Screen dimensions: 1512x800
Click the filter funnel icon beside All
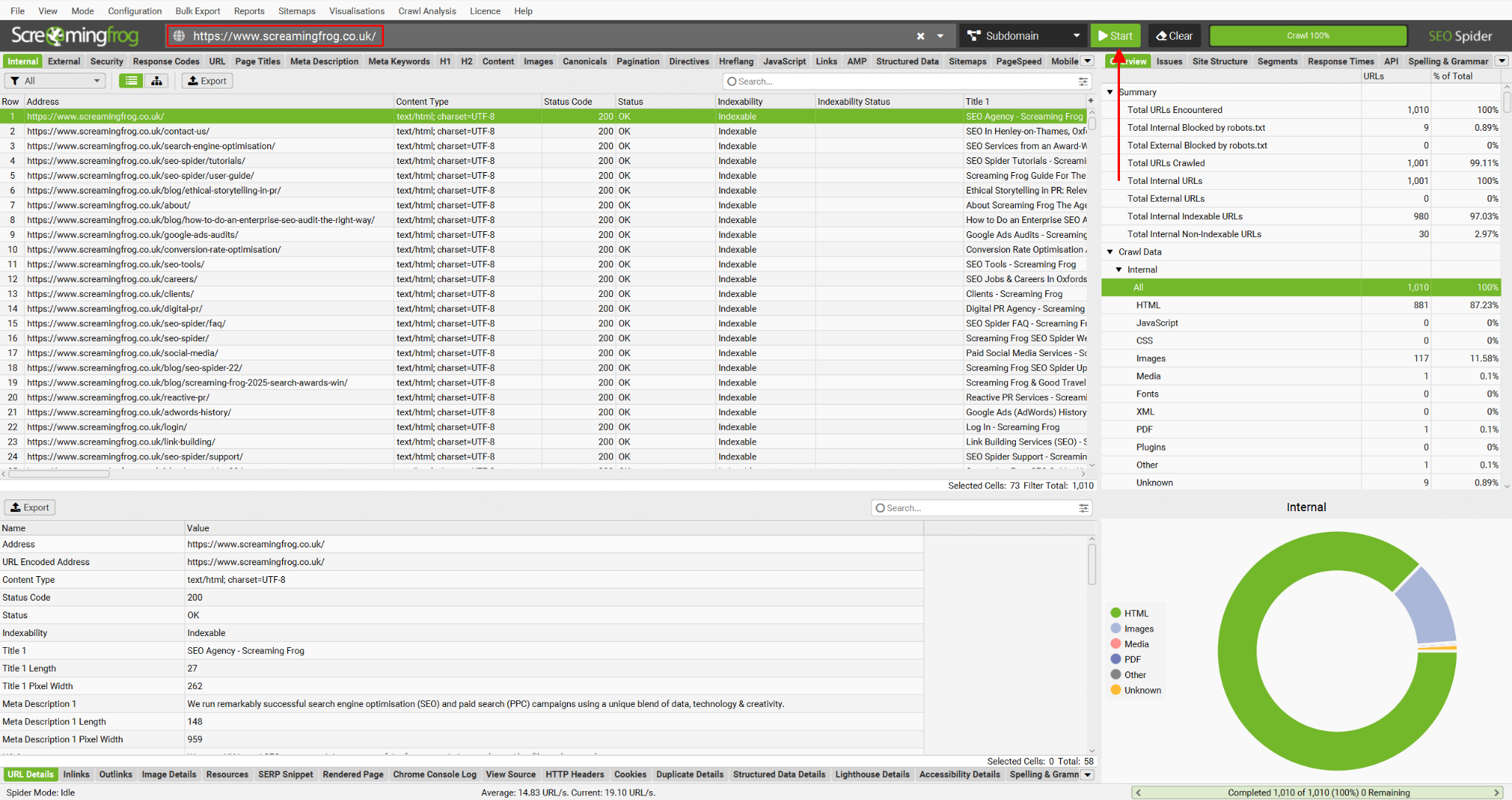tap(16, 81)
